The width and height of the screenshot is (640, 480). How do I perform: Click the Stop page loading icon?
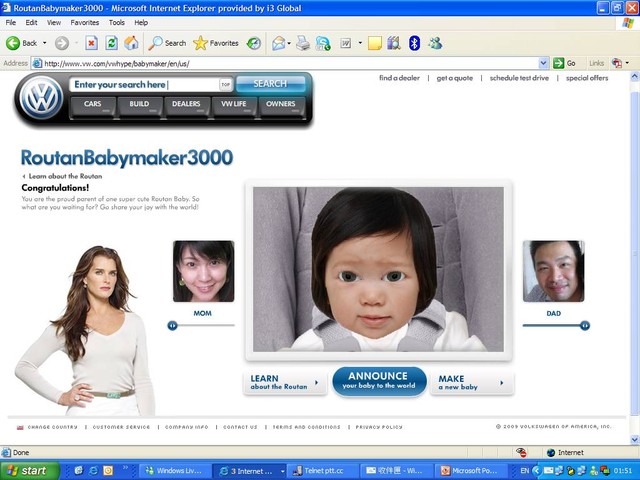click(91, 43)
